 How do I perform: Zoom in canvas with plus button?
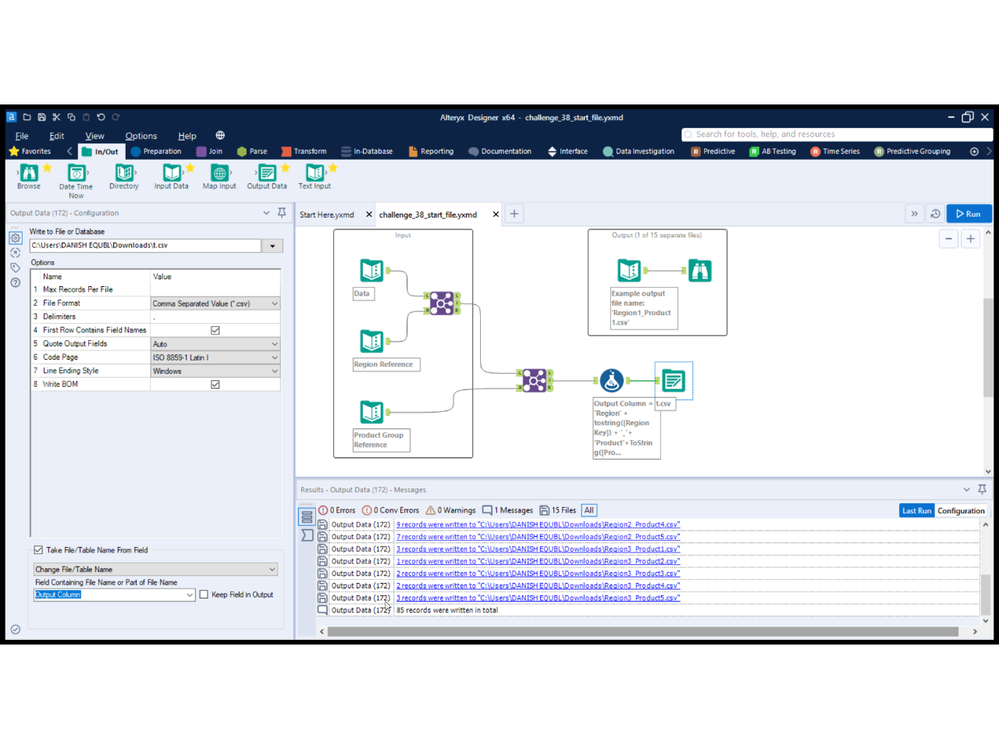click(x=970, y=239)
